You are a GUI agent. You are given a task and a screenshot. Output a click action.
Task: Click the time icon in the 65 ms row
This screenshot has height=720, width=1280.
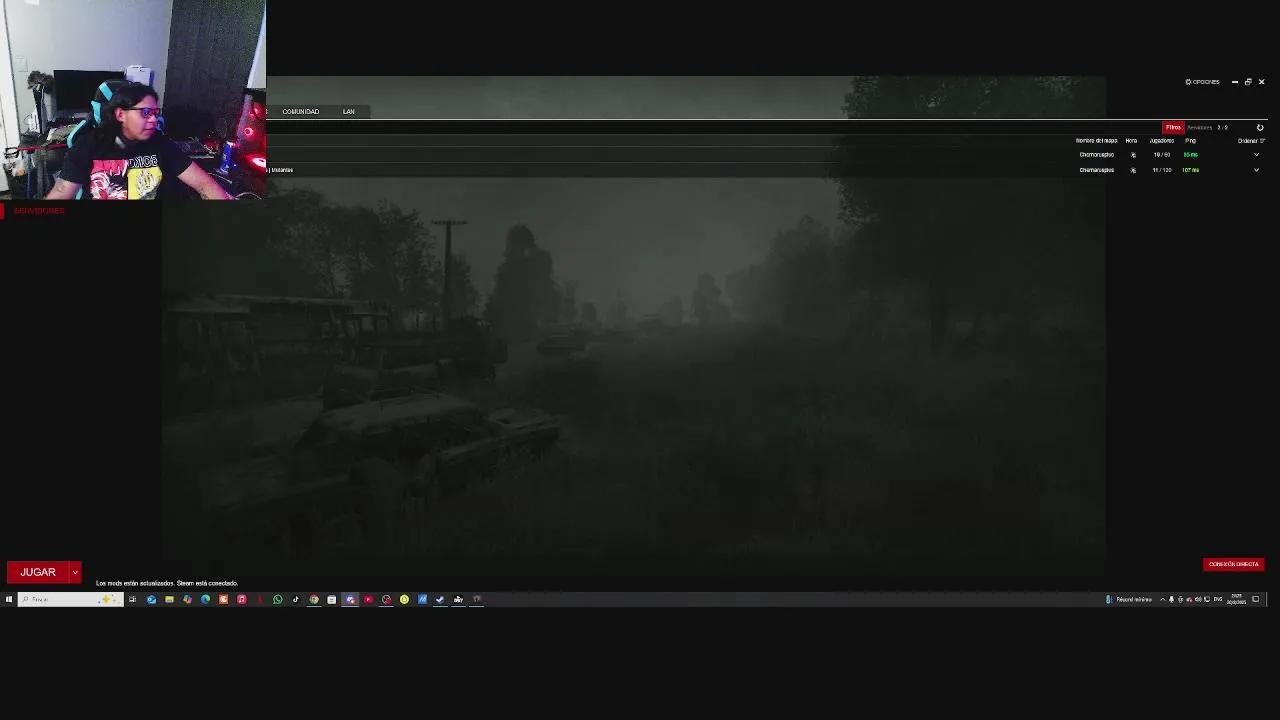coord(1133,155)
